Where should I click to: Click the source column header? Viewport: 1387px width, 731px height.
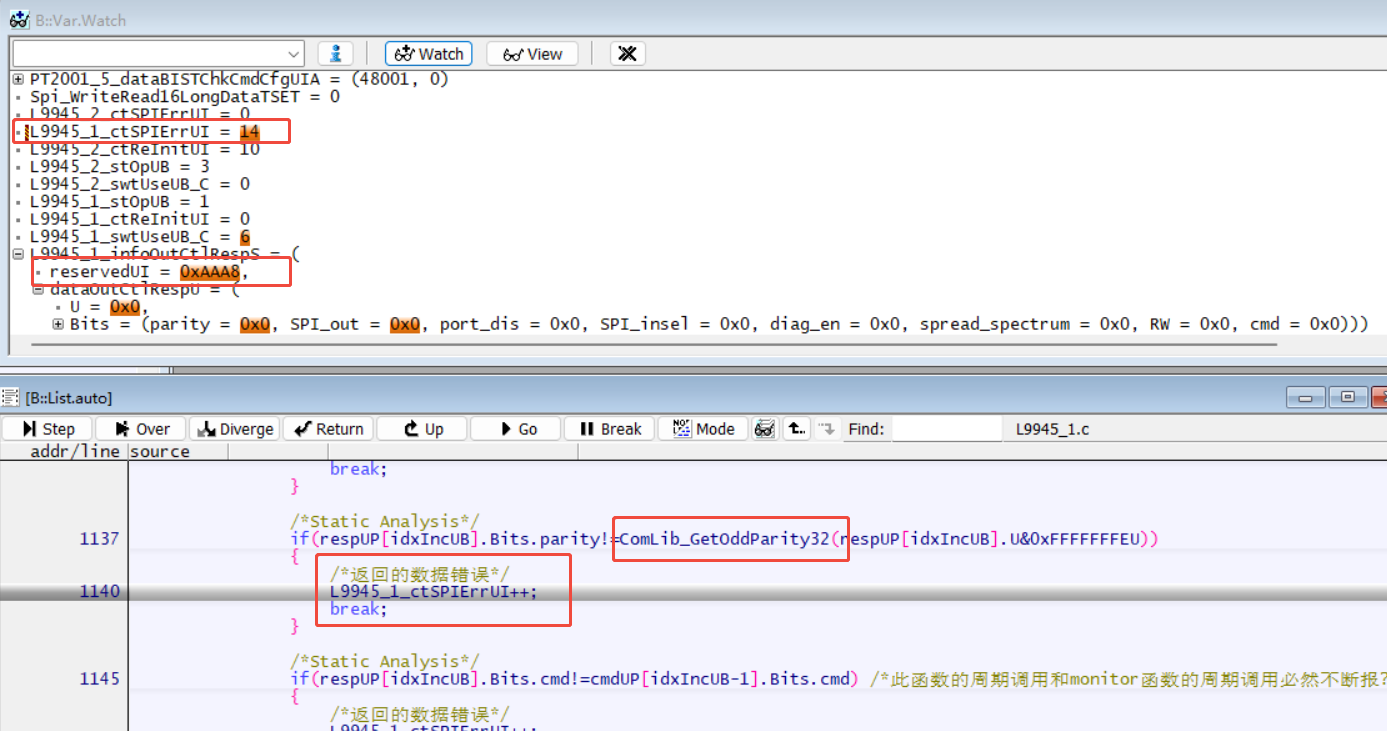[x=160, y=451]
